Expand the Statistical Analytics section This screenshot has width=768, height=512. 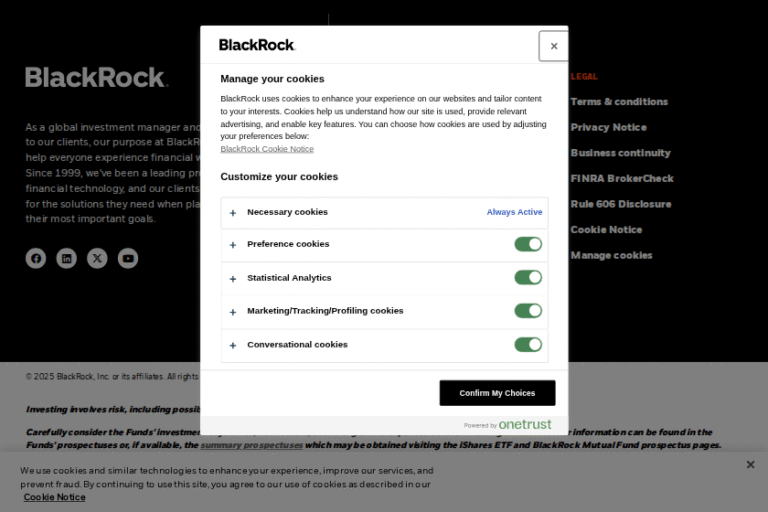[233, 278]
